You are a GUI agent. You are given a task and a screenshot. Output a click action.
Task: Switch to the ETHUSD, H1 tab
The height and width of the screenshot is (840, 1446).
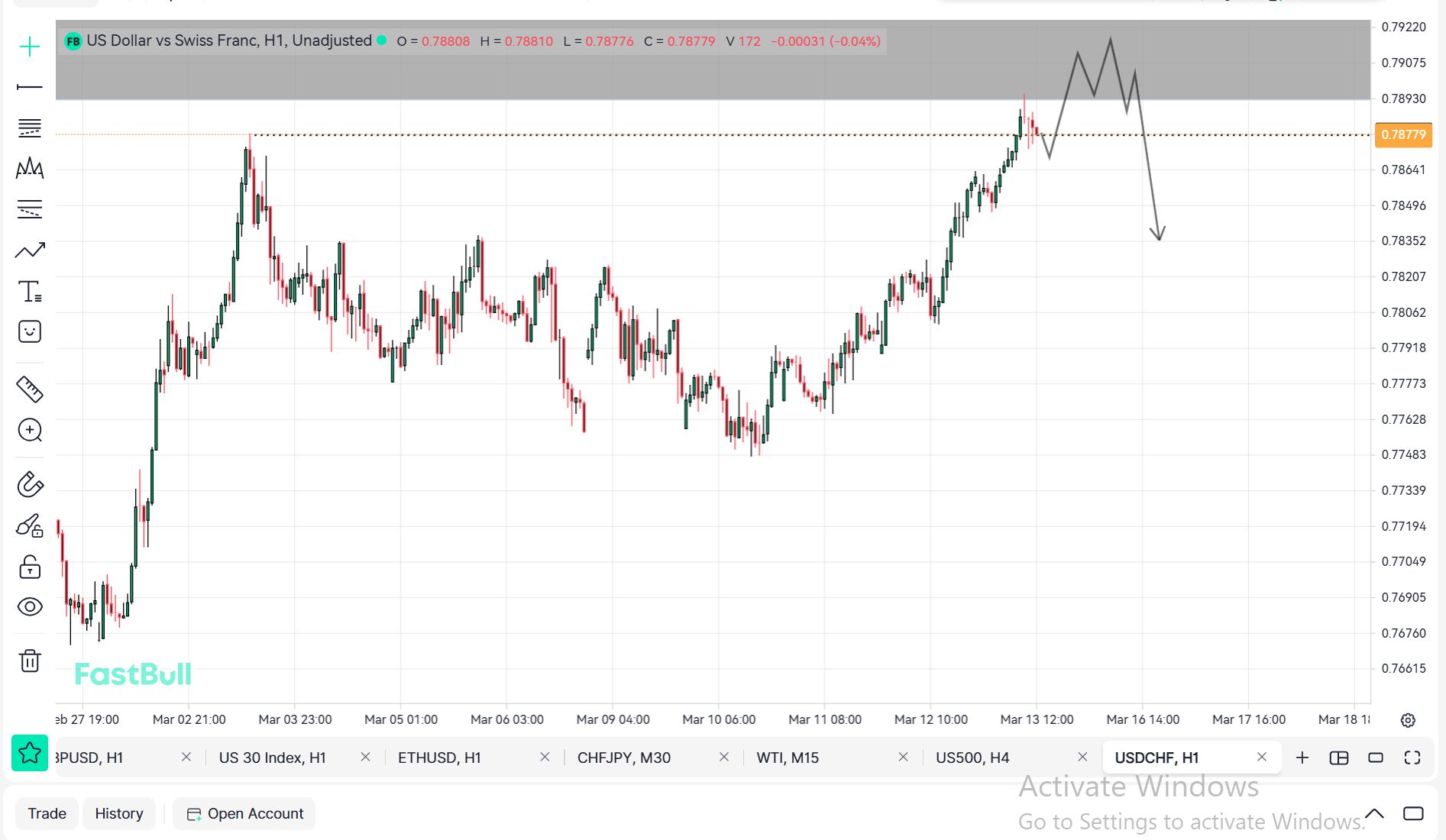439,758
